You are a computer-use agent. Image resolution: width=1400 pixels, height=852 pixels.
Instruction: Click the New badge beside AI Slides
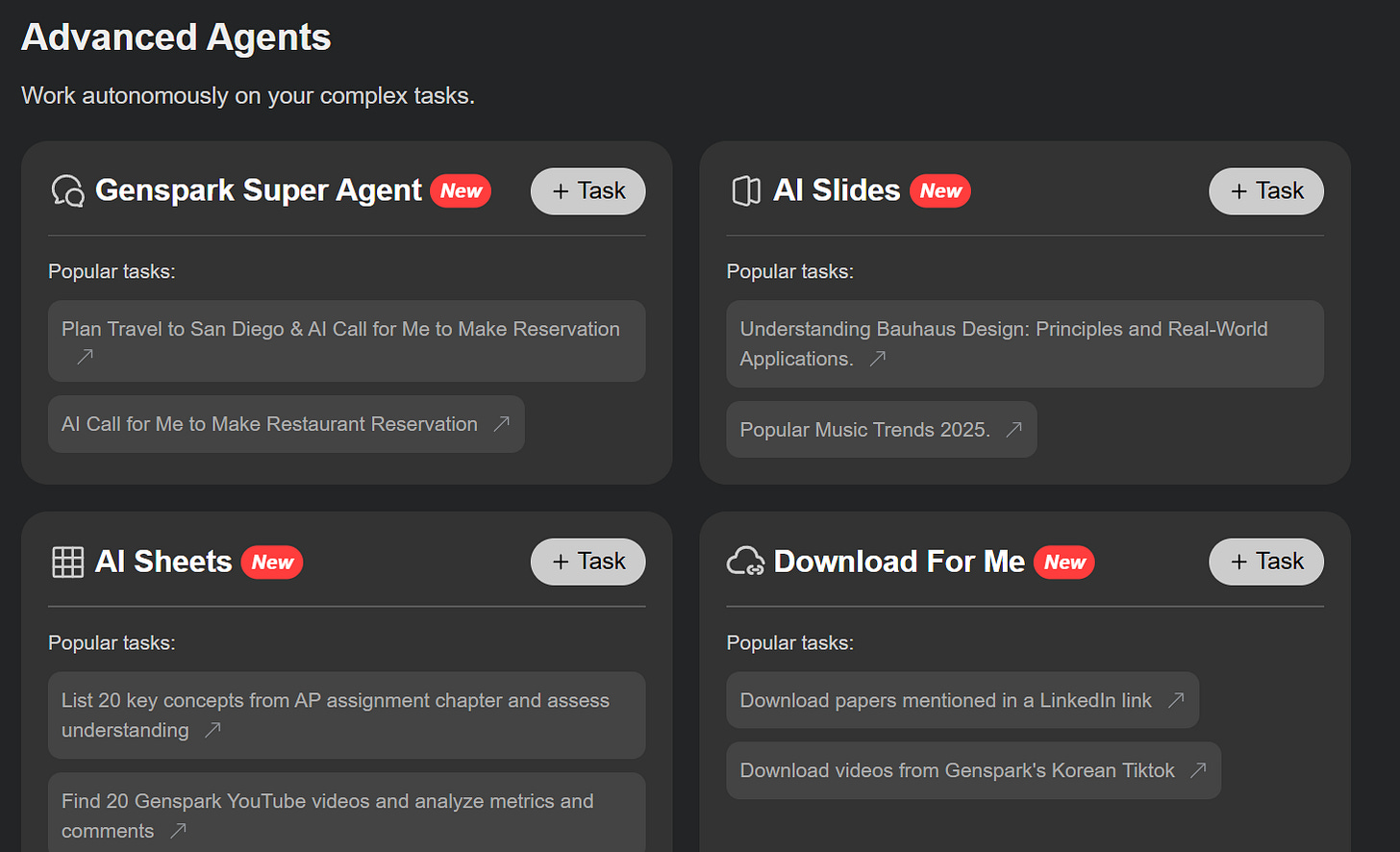[940, 190]
